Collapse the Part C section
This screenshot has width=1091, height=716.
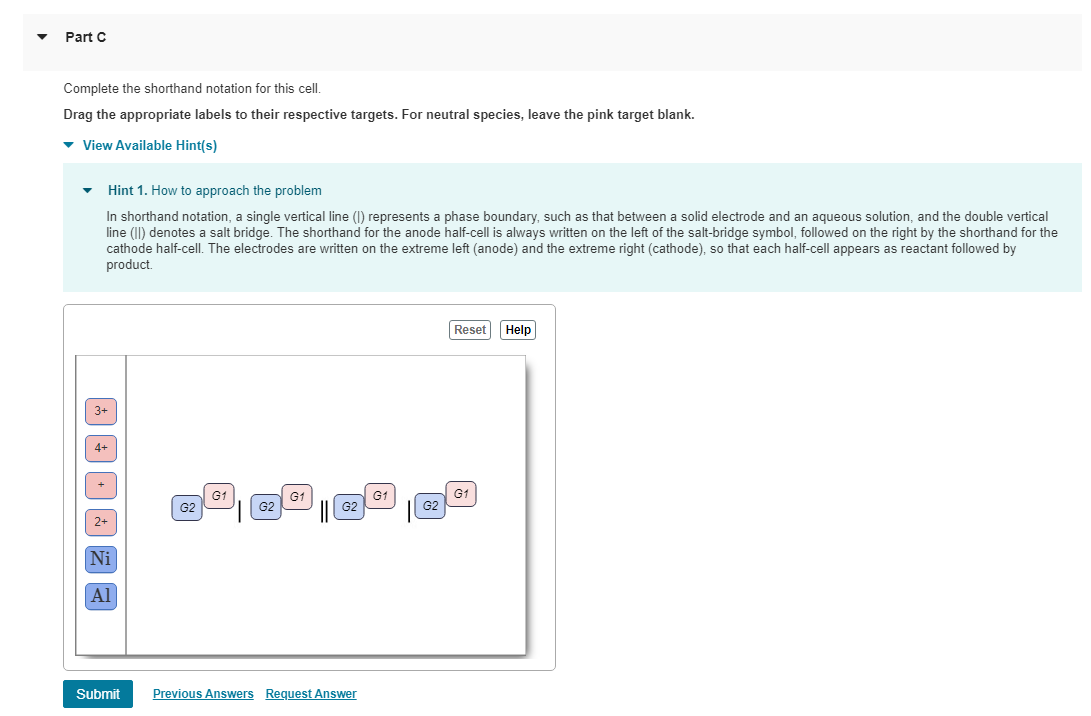[41, 36]
